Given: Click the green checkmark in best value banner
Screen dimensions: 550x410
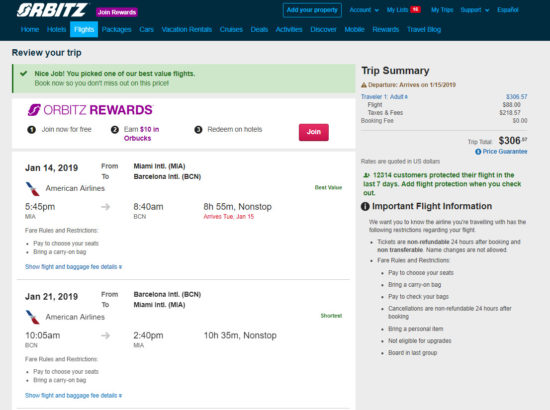Looking at the screenshot, I should coord(24,74).
